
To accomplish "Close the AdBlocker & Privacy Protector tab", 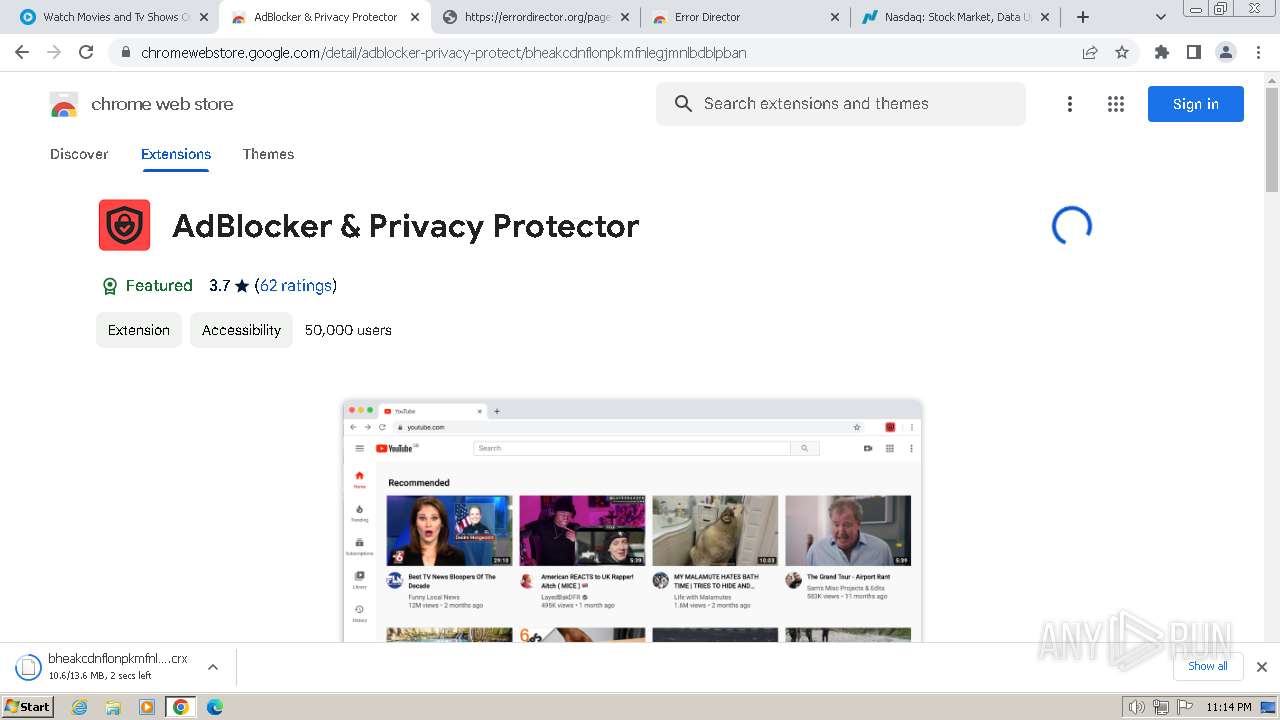I will click(415, 17).
